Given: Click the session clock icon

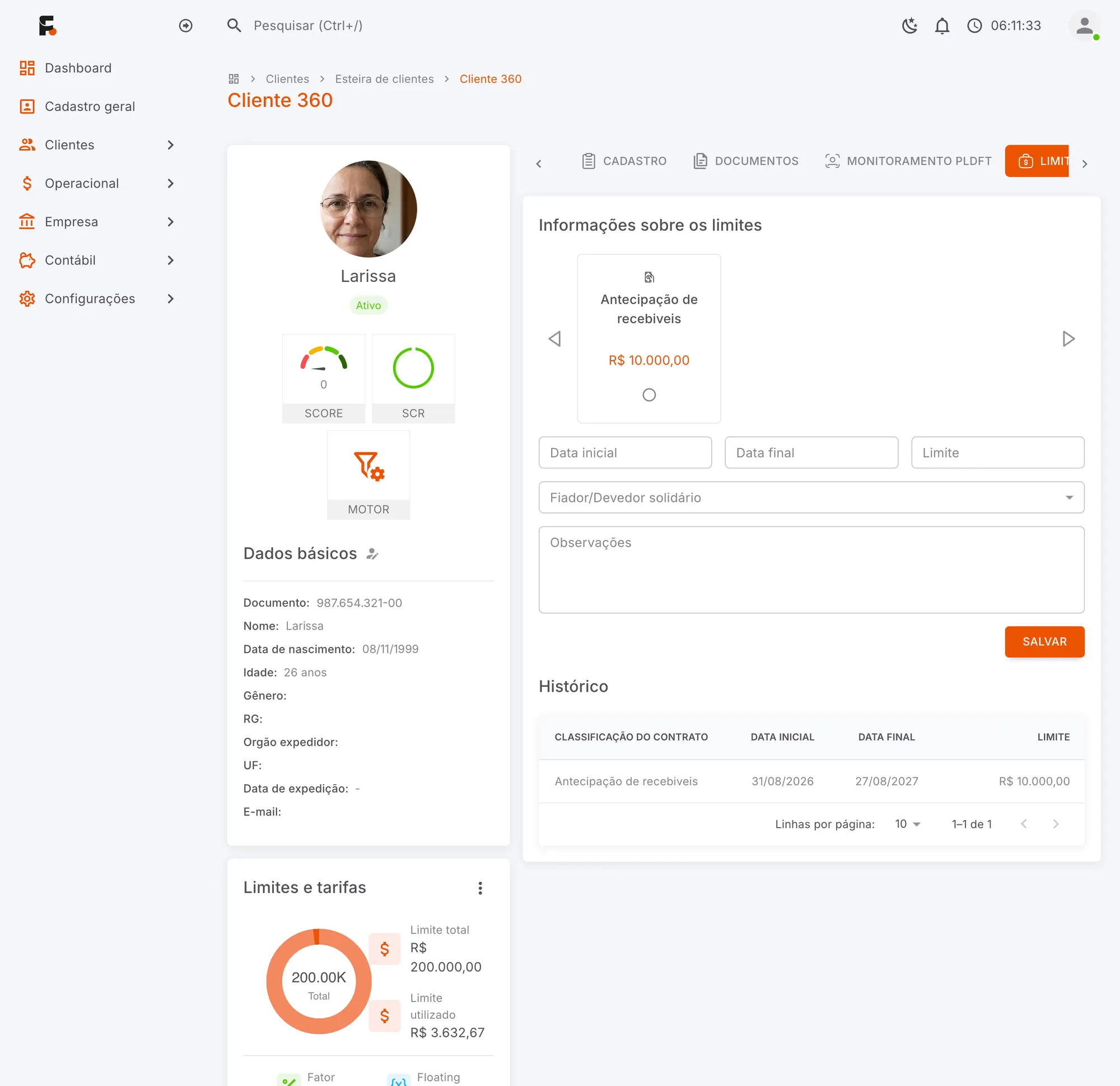Looking at the screenshot, I should [975, 26].
